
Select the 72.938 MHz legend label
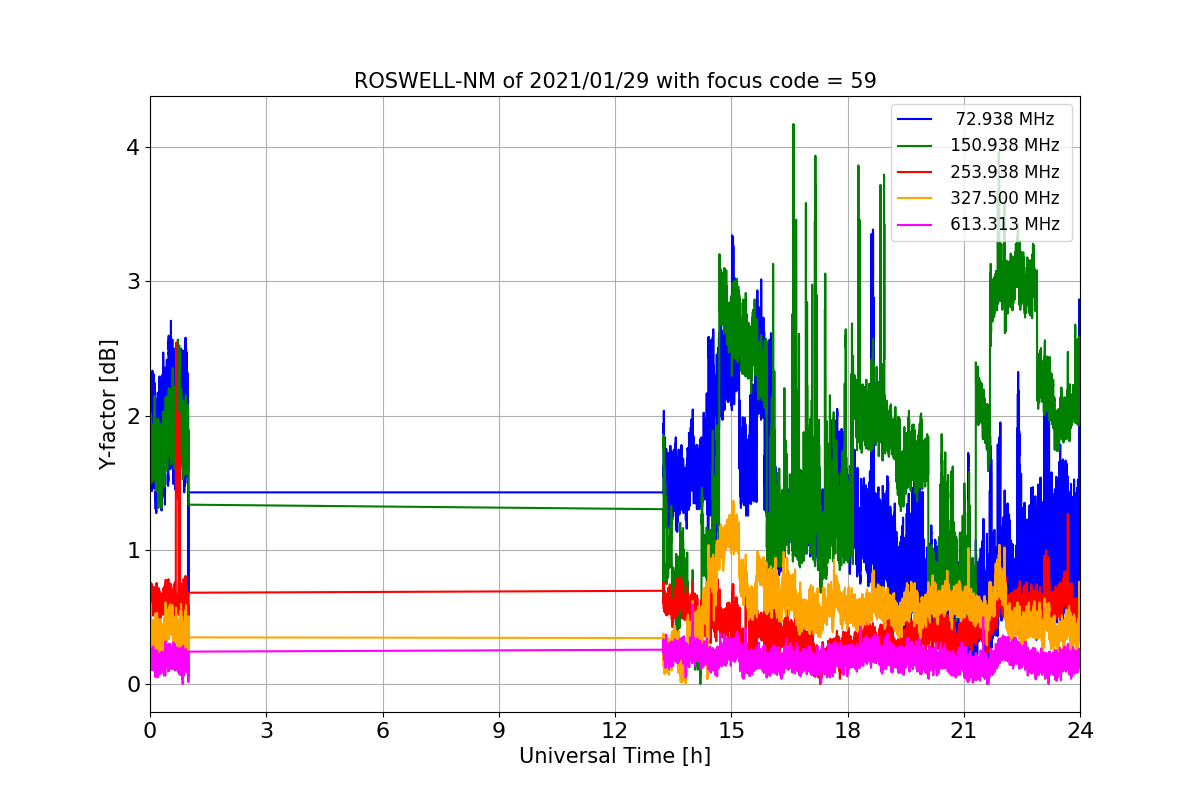coord(1005,119)
